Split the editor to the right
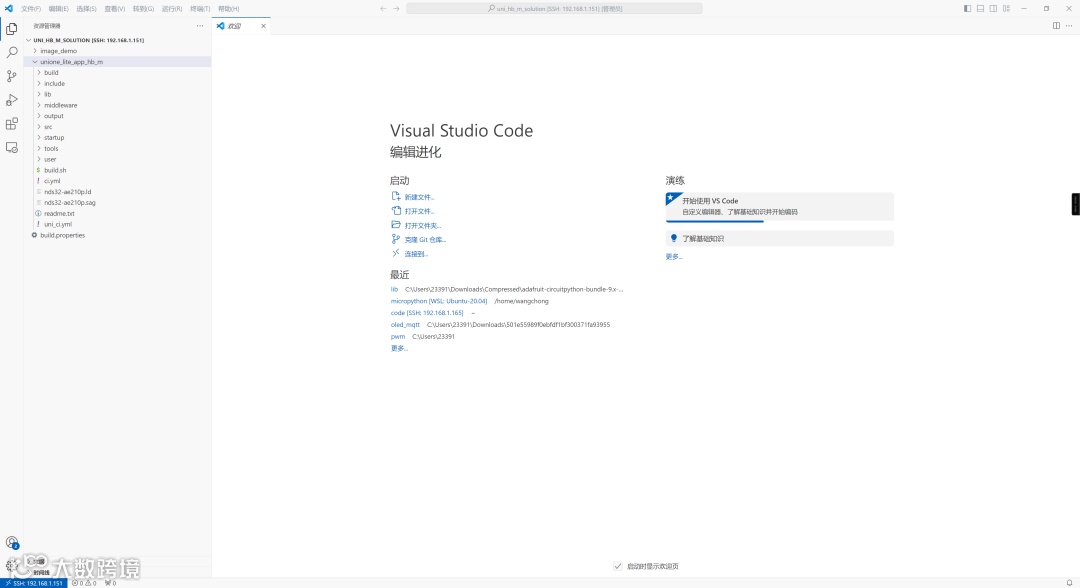The image size is (1080, 588). click(x=1056, y=25)
